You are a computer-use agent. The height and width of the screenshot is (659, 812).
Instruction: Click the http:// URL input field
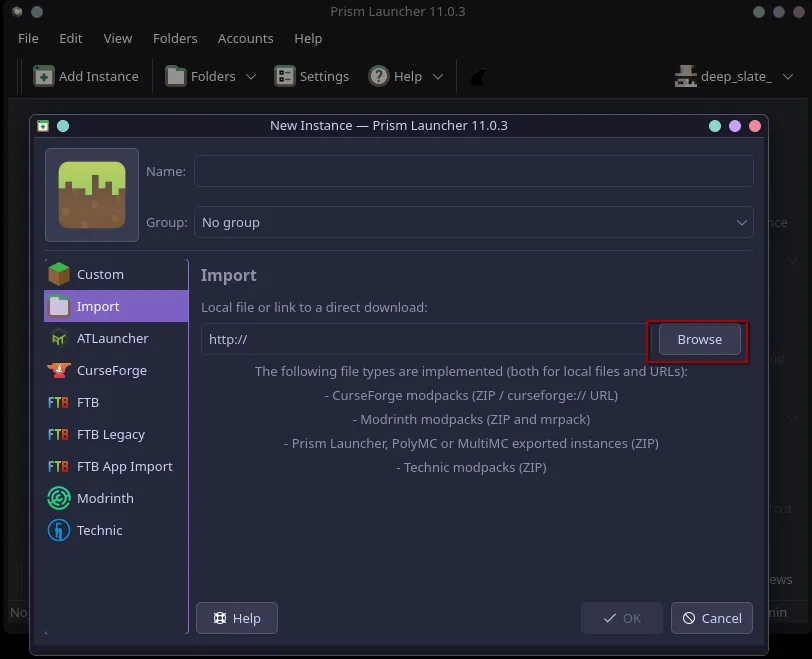tap(424, 339)
